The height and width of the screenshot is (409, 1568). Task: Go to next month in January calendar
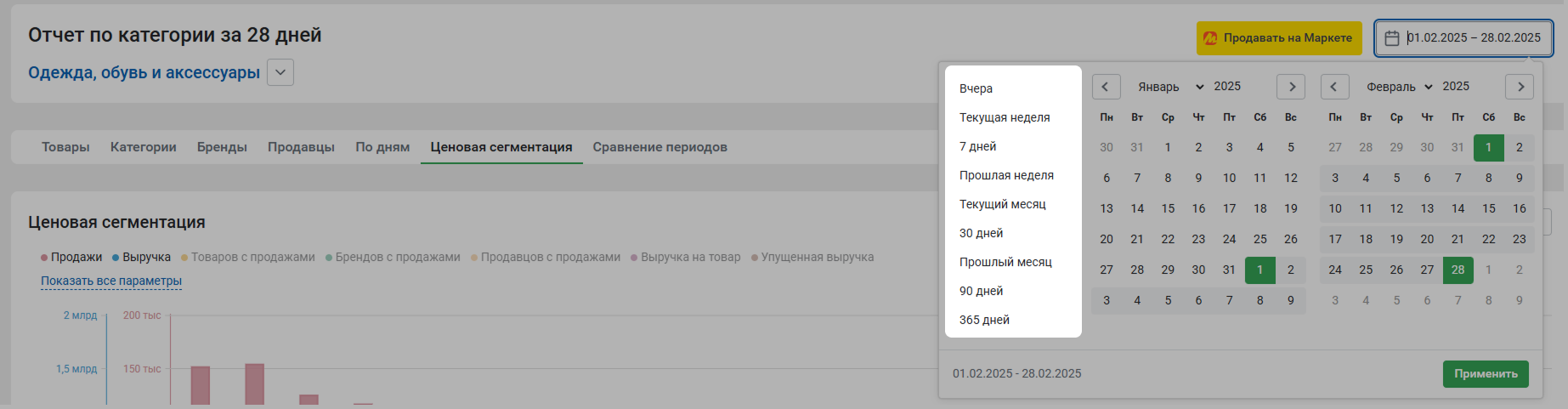tap(1292, 87)
